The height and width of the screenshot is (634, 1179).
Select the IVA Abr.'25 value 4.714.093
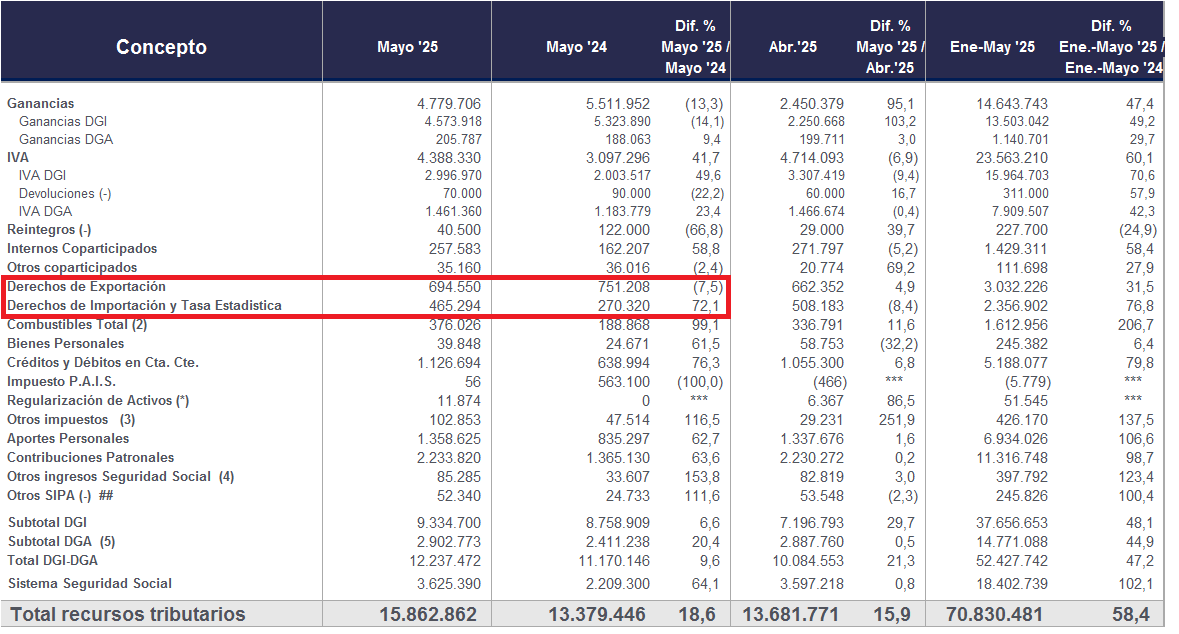click(x=812, y=158)
